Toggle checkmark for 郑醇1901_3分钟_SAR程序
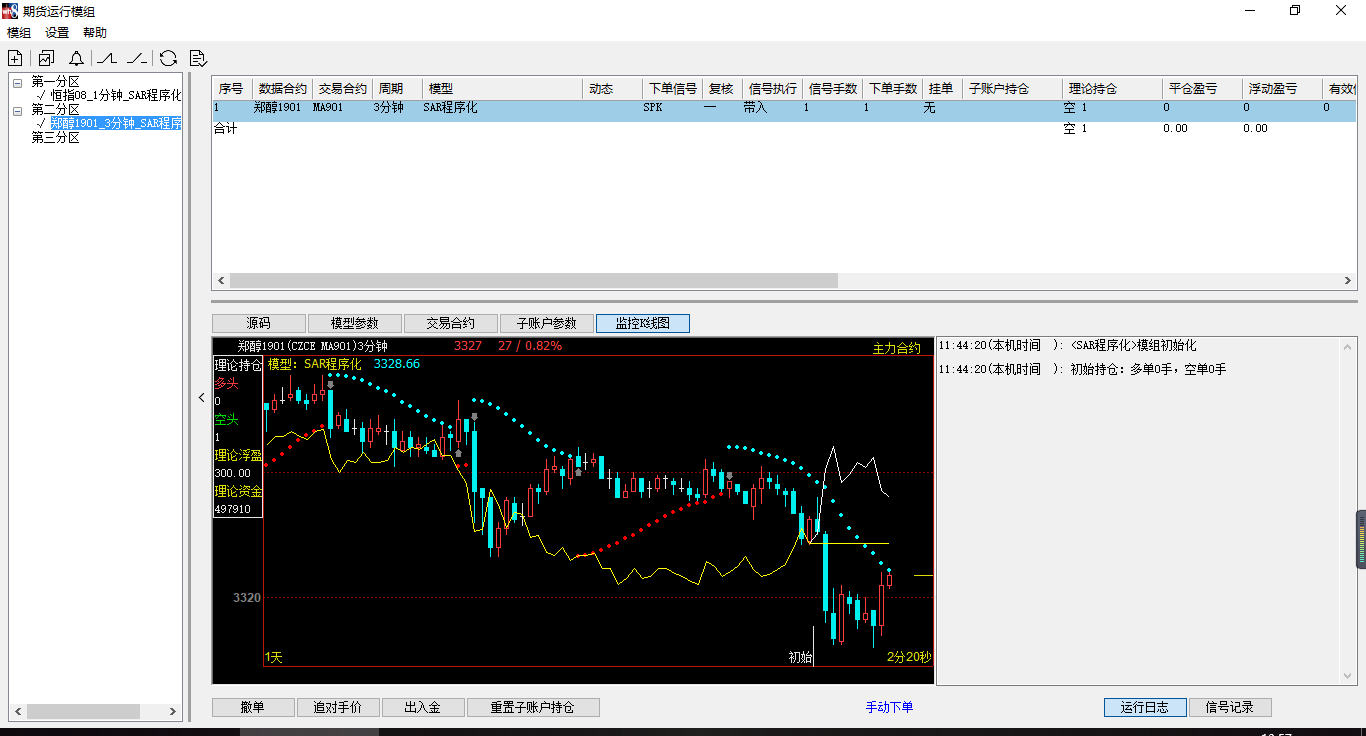This screenshot has height=736, width=1366. tap(42, 124)
